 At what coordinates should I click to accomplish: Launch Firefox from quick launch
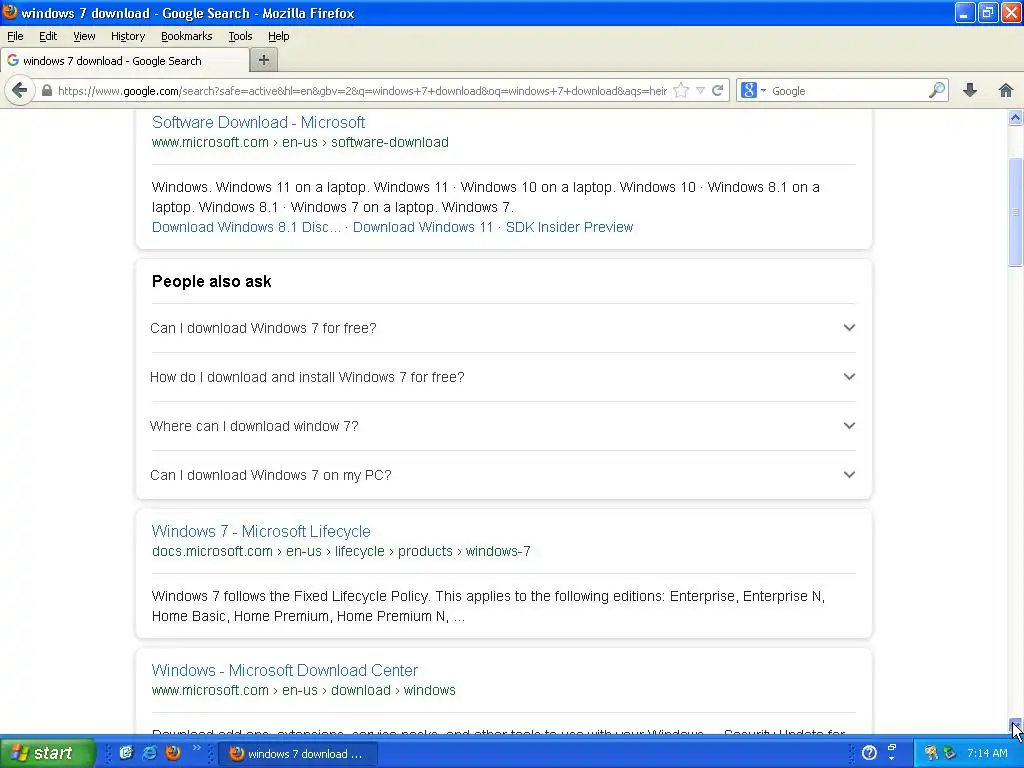coord(173,753)
